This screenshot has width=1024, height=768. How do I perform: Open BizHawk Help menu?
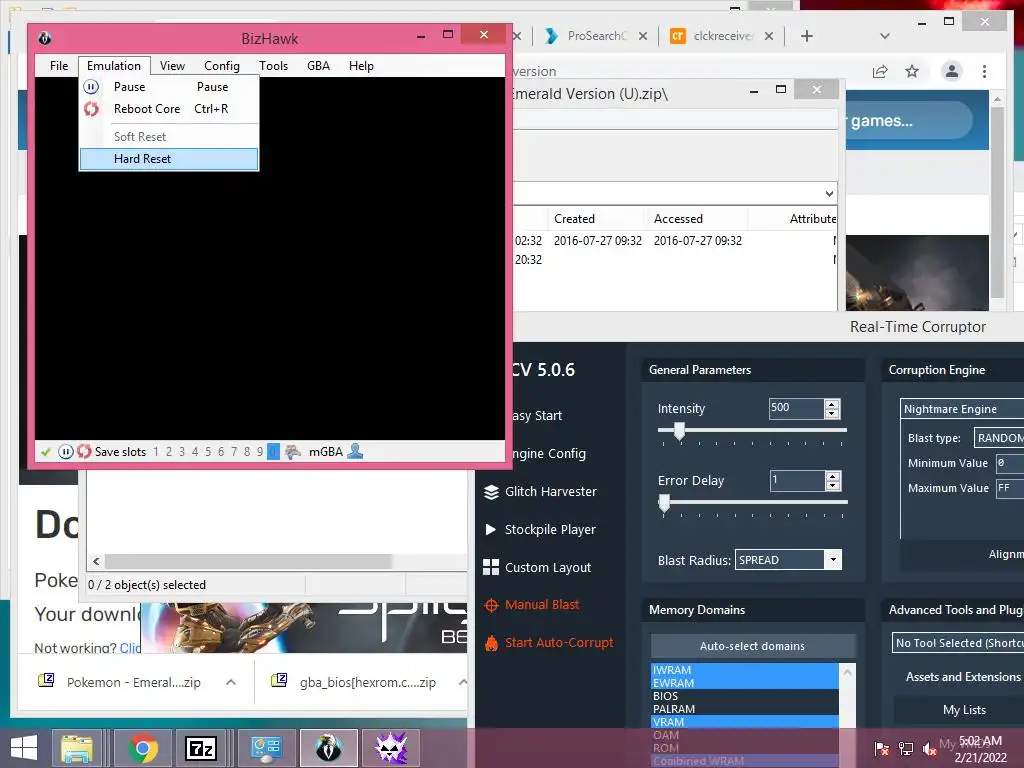361,65
